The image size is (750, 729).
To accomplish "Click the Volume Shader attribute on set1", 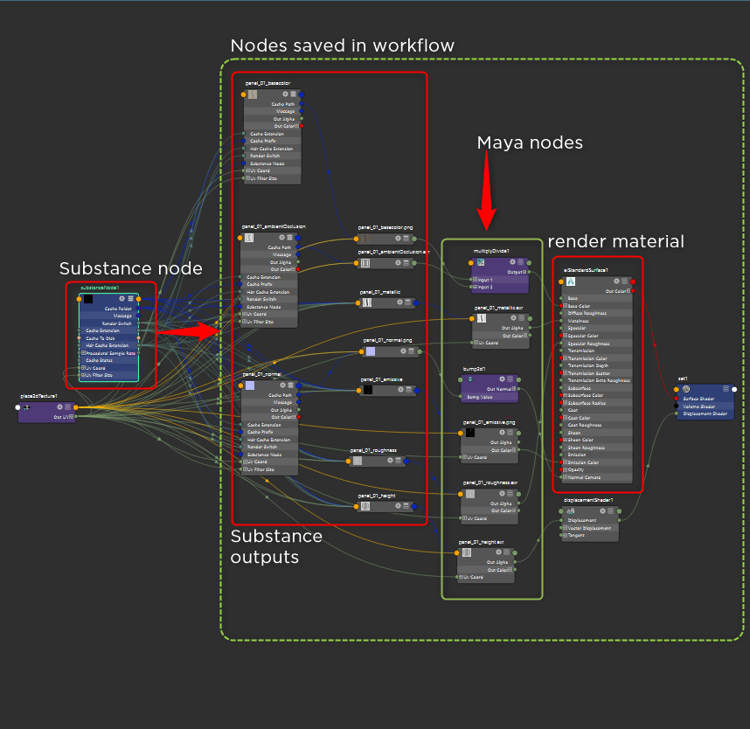I will click(x=699, y=406).
